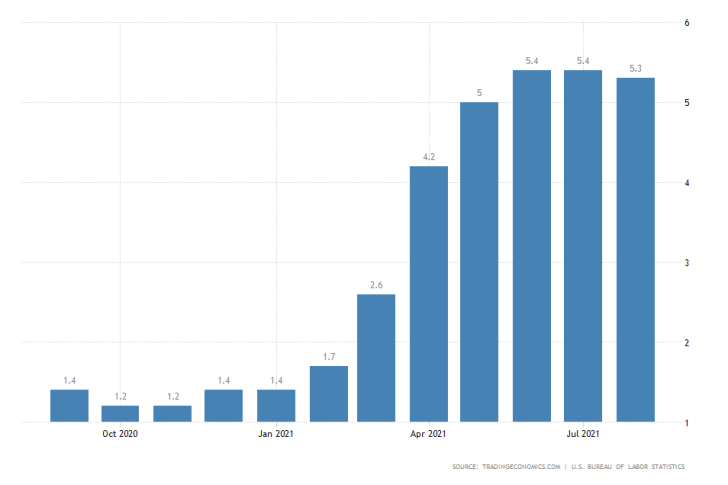Select the 5.4 bar above Jul 2021

click(583, 246)
